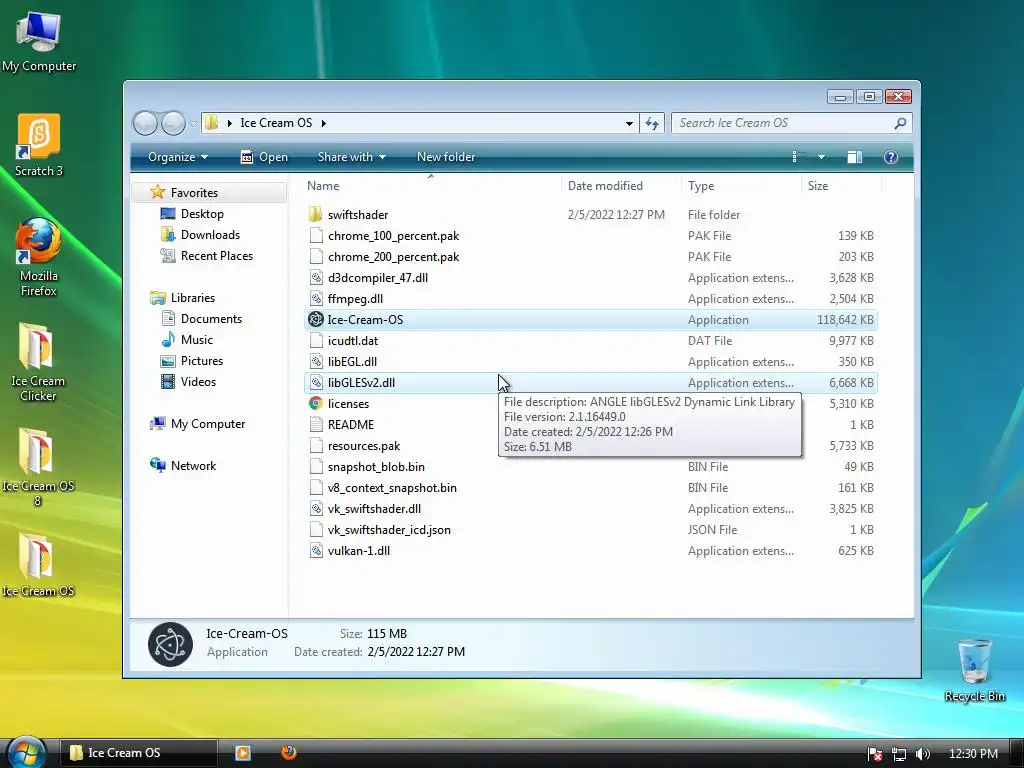Screen dimensions: 1024x768
Task: Click the network tray icon
Action: point(899,754)
